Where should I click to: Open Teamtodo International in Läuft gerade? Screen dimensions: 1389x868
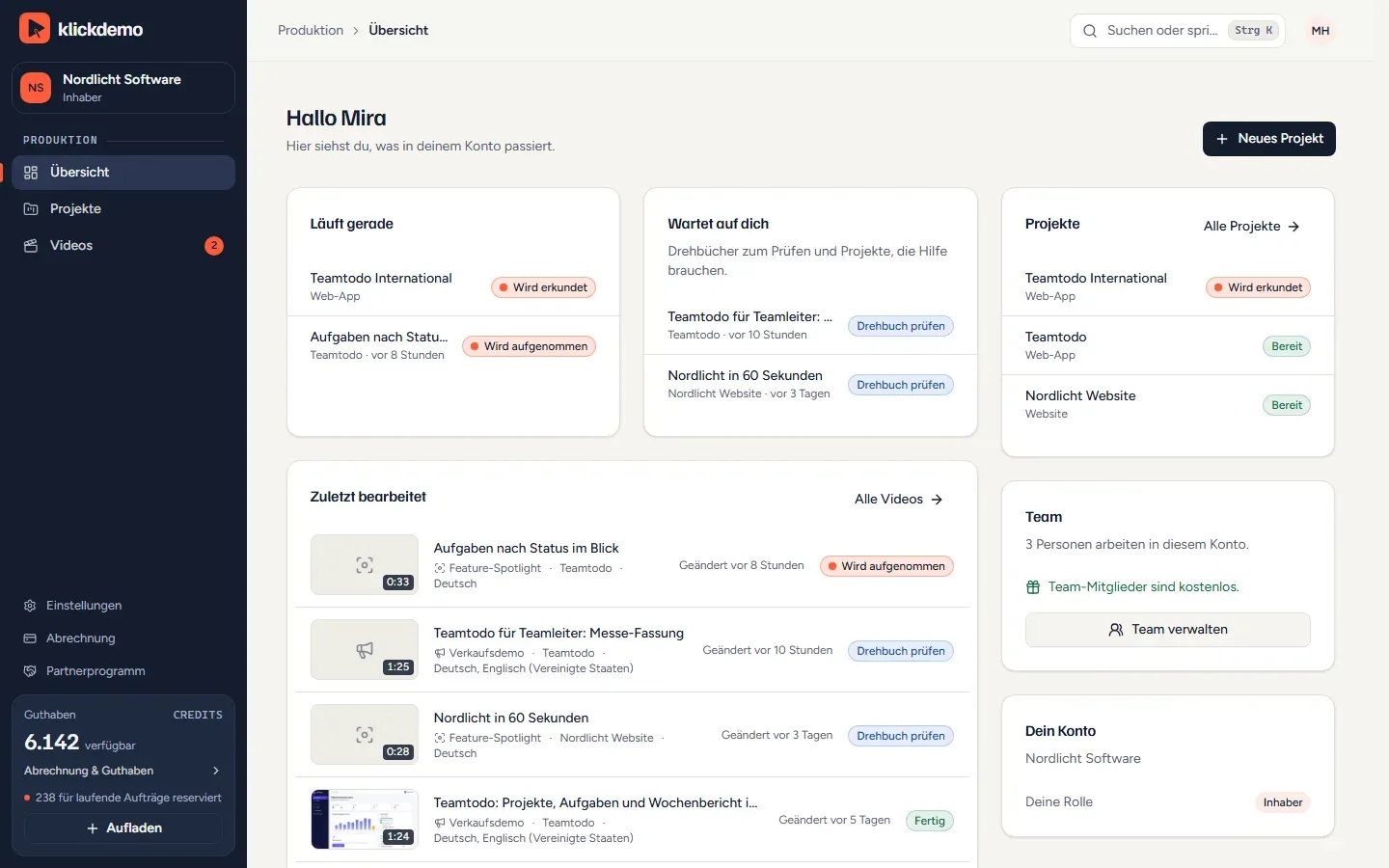click(453, 286)
